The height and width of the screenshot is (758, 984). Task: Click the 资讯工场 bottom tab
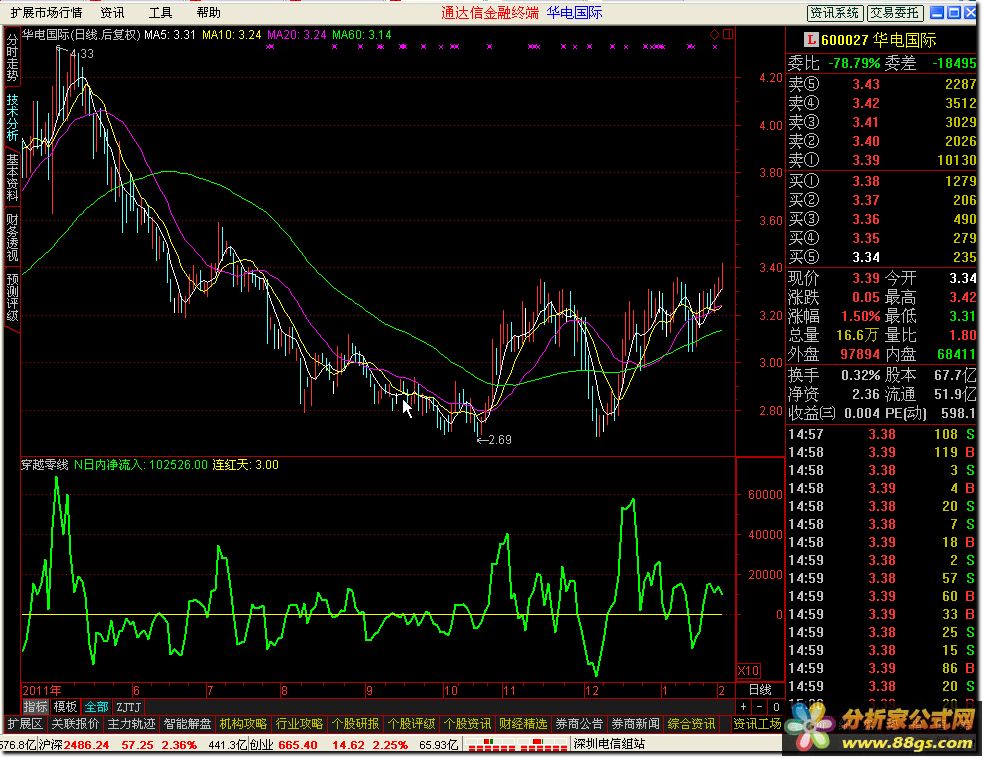click(757, 724)
